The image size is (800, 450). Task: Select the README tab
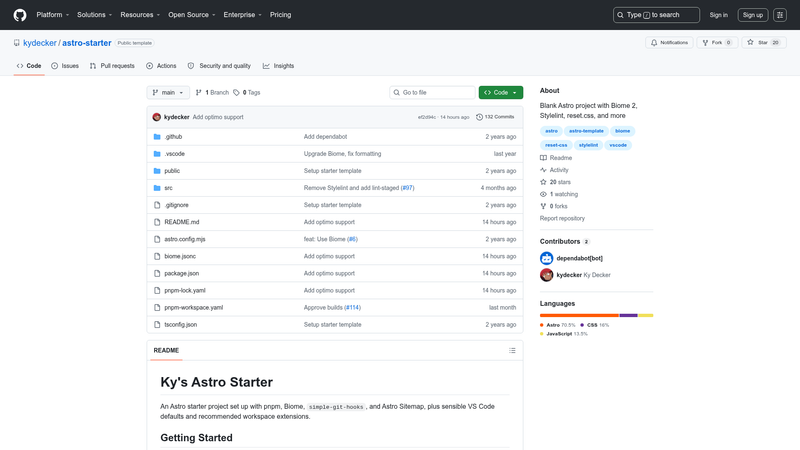166,351
